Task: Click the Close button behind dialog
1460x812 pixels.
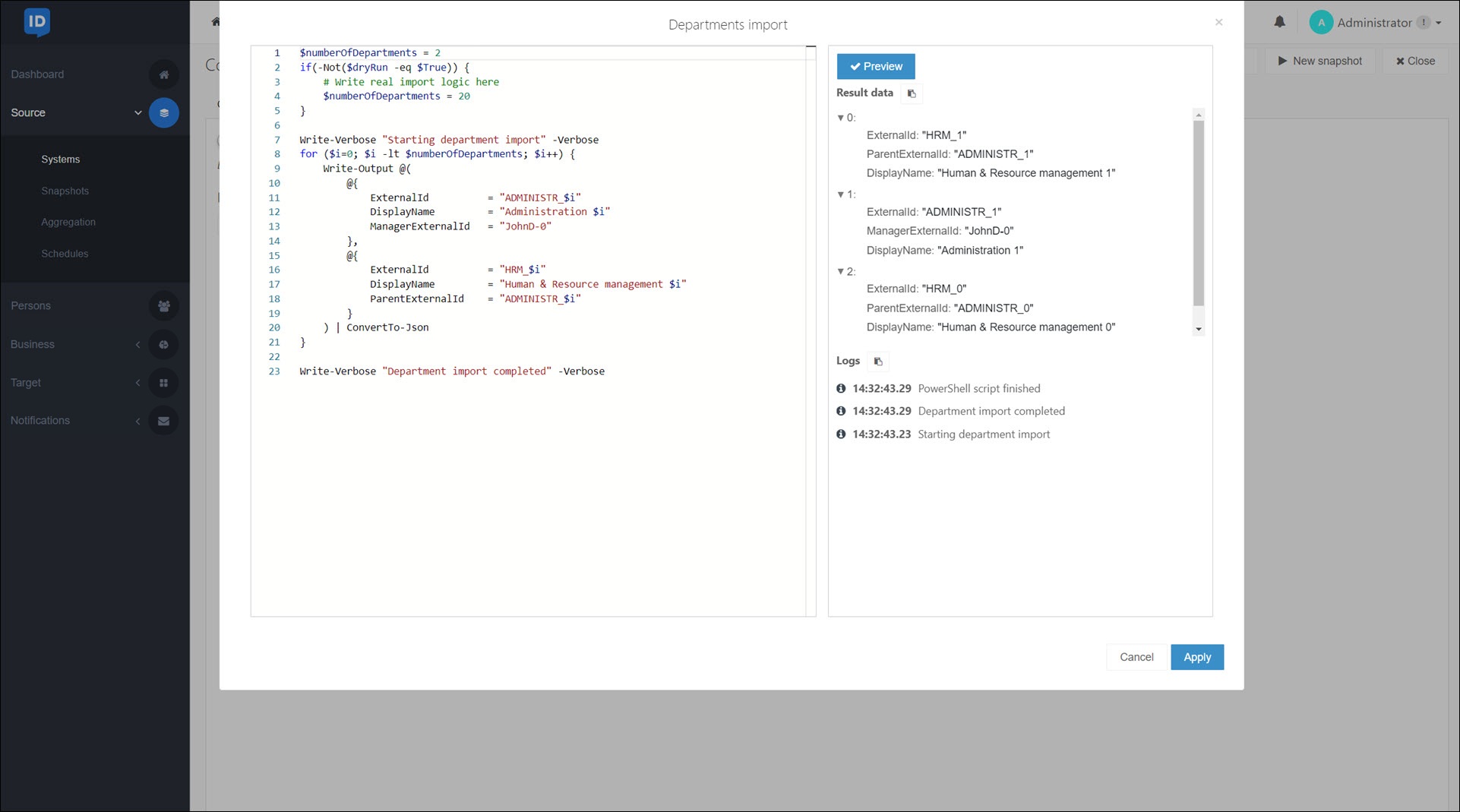Action: pos(1416,61)
